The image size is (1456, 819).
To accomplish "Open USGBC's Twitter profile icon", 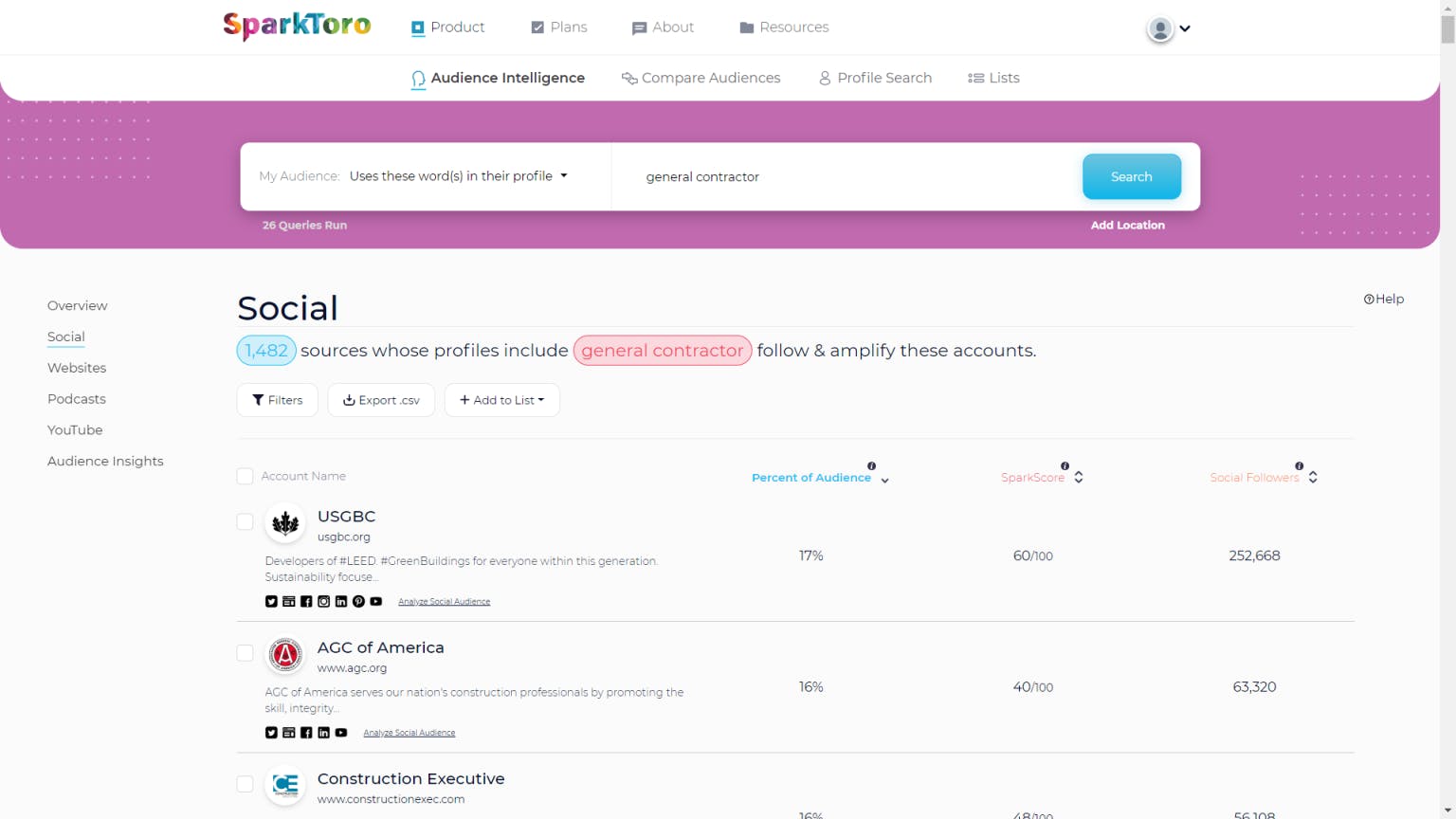I will [x=271, y=601].
